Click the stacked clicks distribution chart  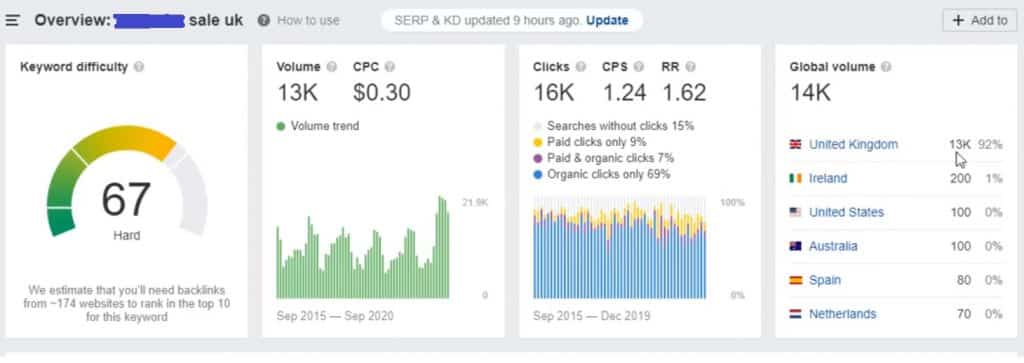619,248
